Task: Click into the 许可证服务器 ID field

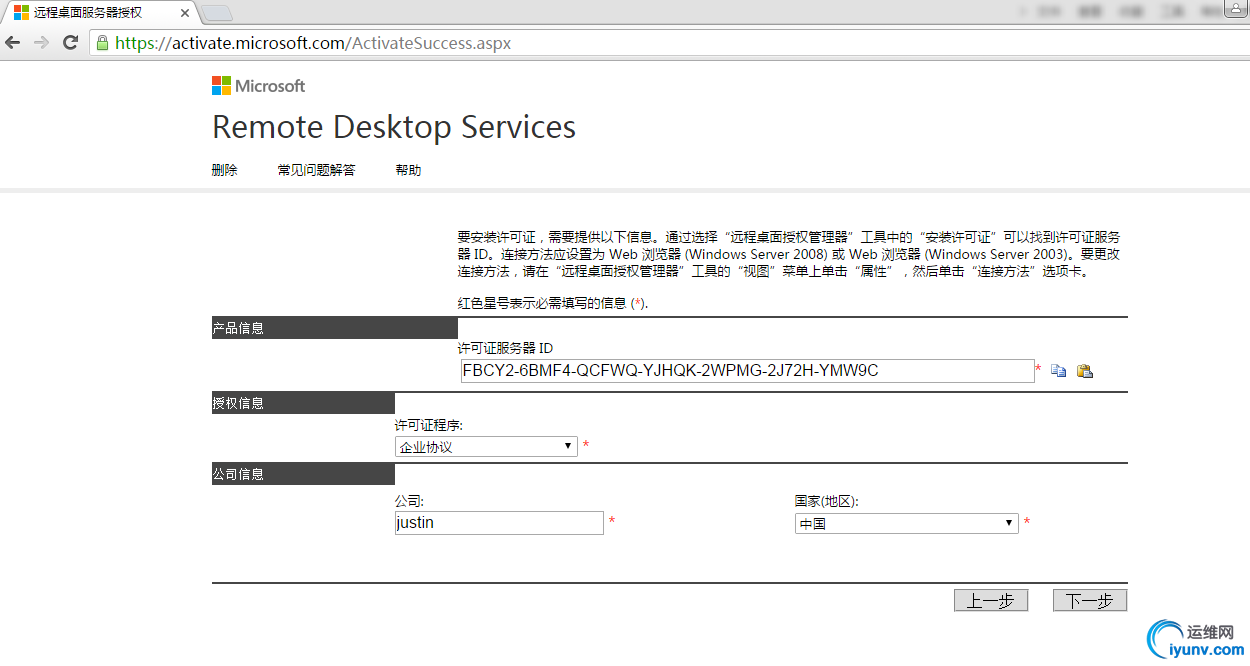Action: [x=746, y=371]
